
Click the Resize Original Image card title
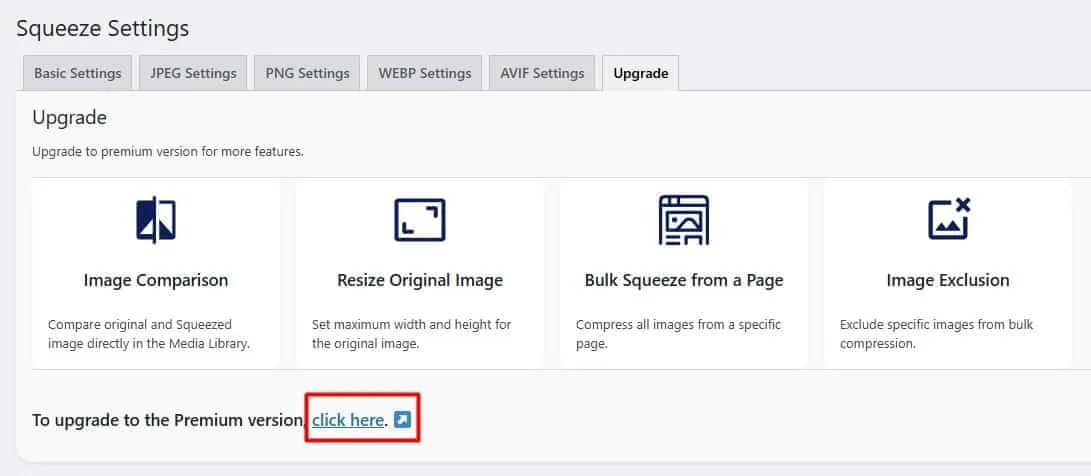coord(420,280)
